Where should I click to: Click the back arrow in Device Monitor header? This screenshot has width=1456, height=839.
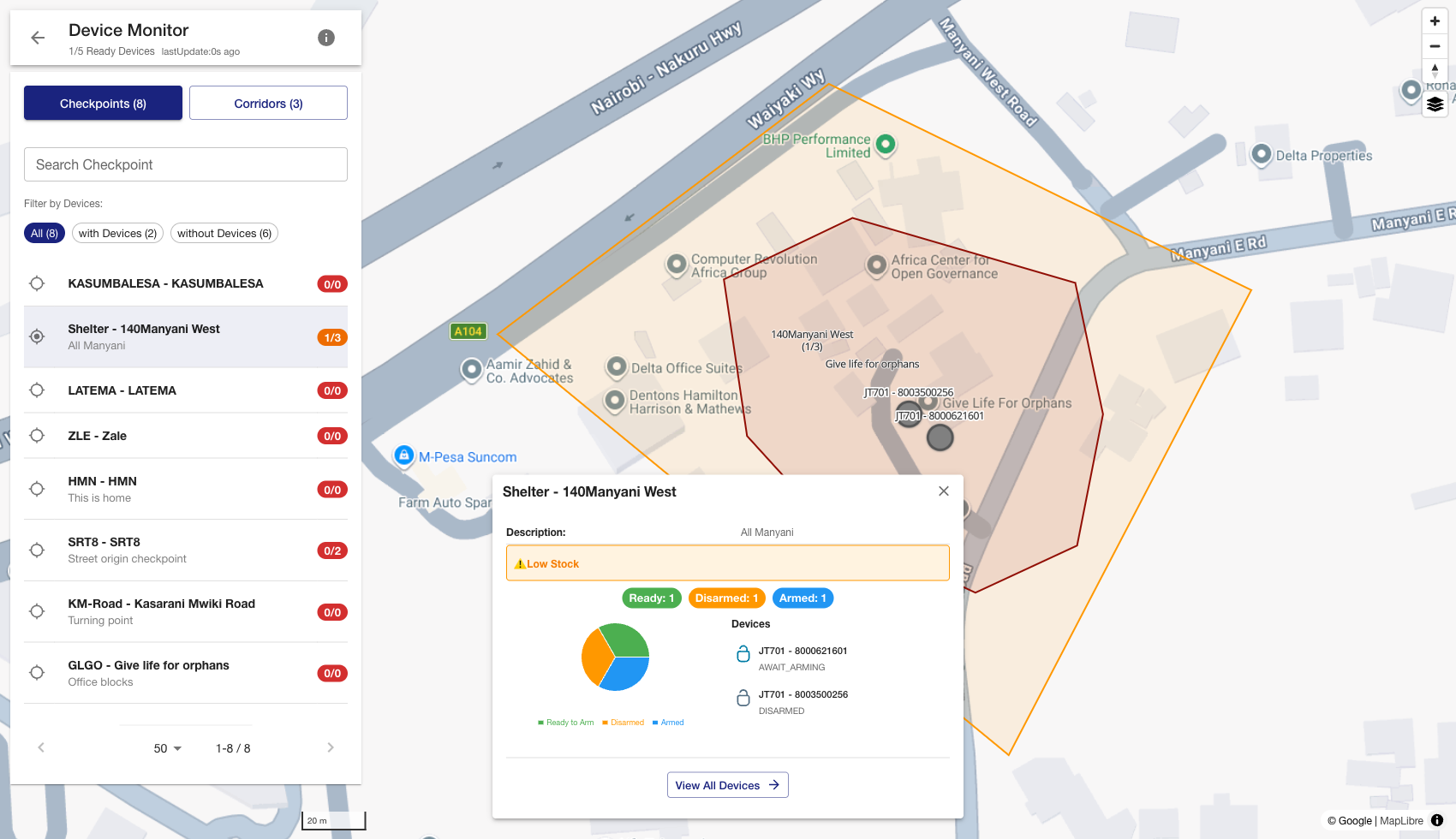pyautogui.click(x=38, y=38)
